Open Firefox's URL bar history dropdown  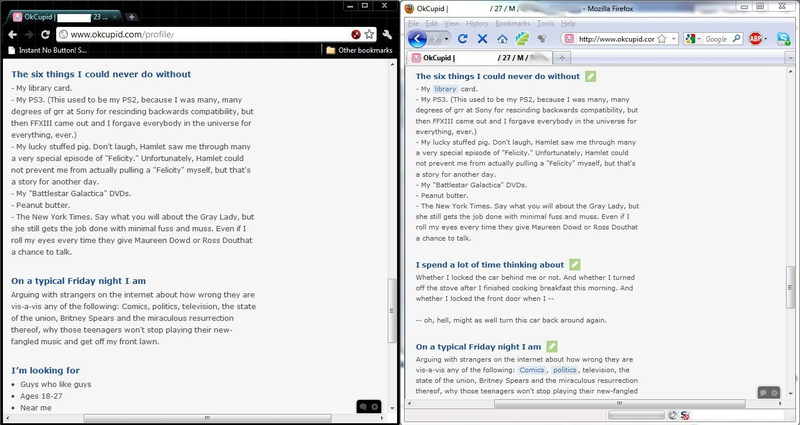click(673, 39)
